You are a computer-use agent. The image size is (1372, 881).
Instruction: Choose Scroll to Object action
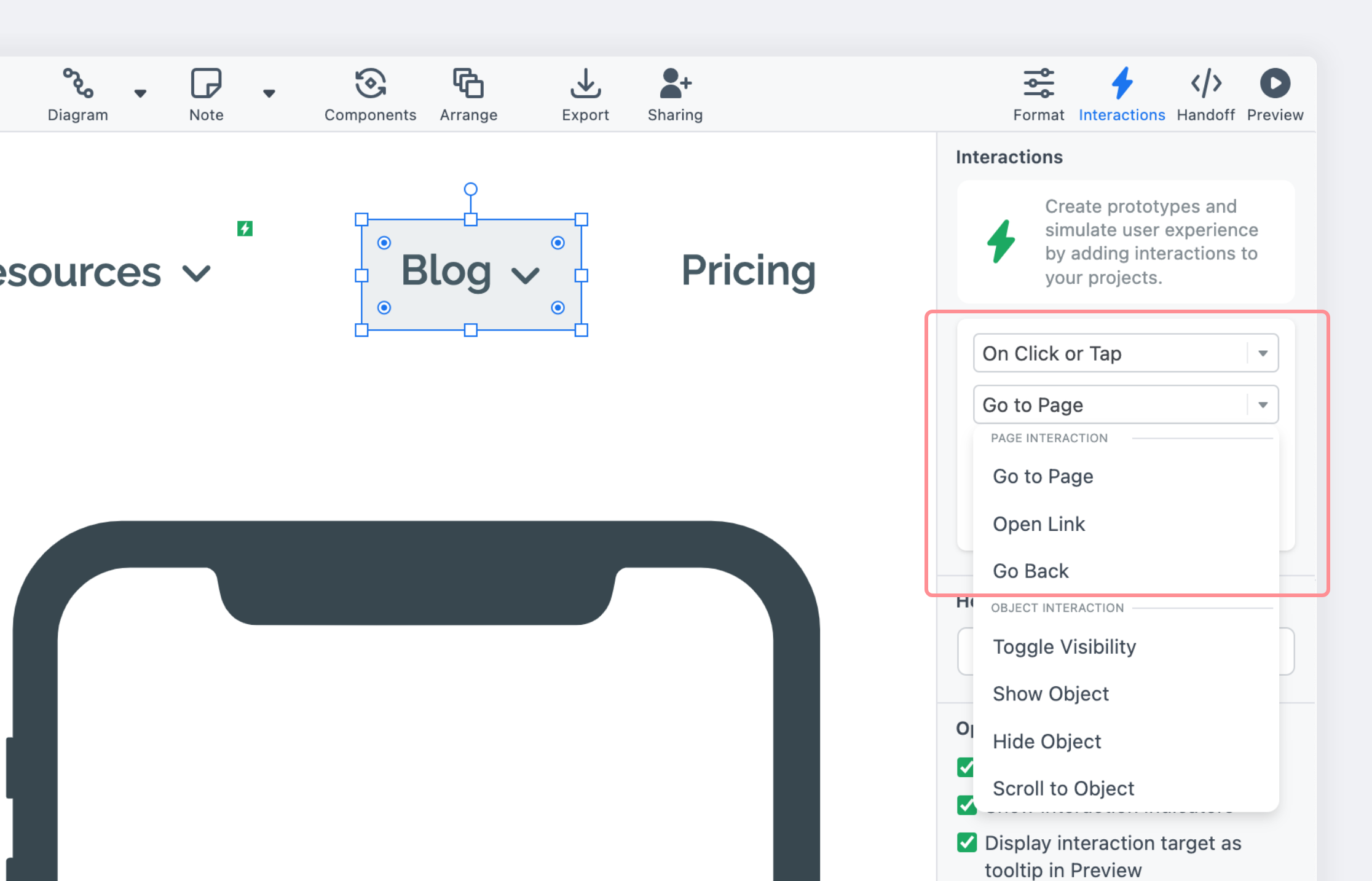[x=1063, y=788]
